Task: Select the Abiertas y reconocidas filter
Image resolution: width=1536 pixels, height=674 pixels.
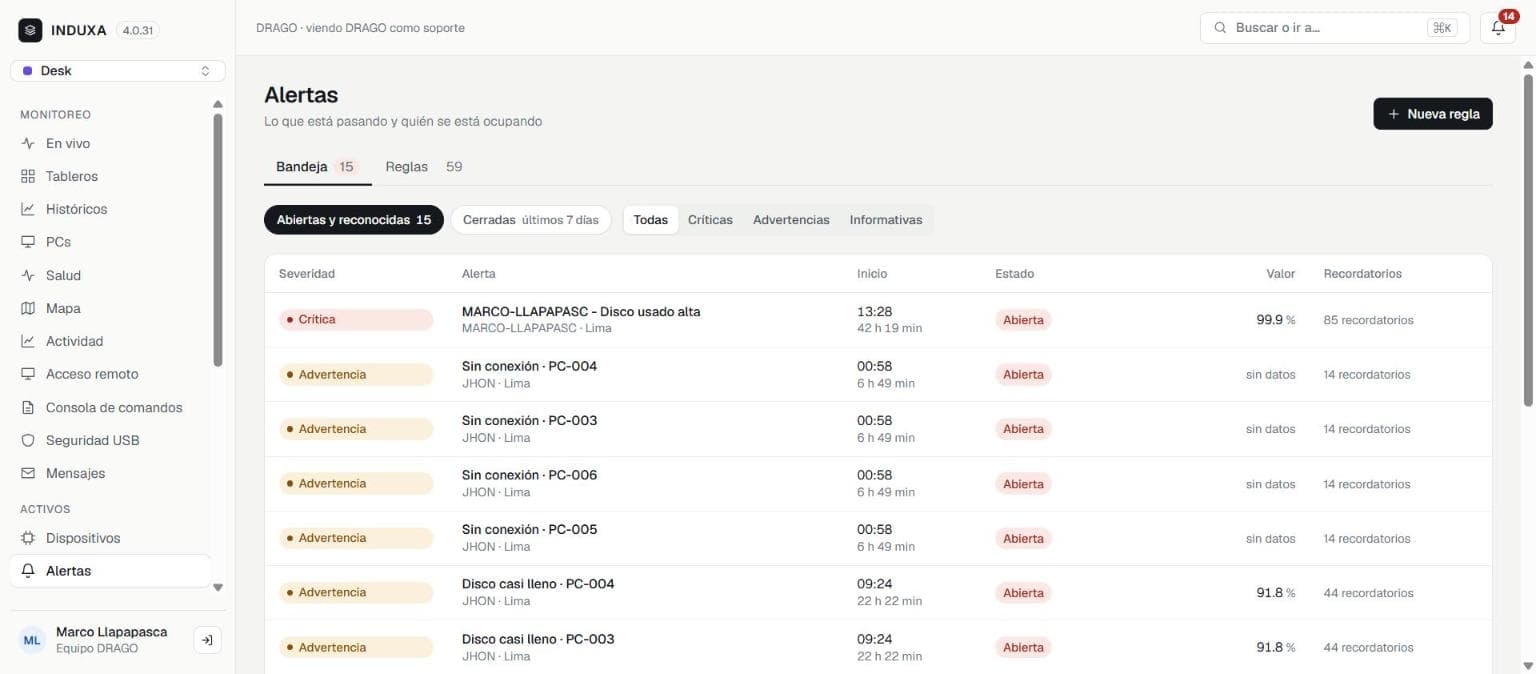Action: pyautogui.click(x=354, y=220)
